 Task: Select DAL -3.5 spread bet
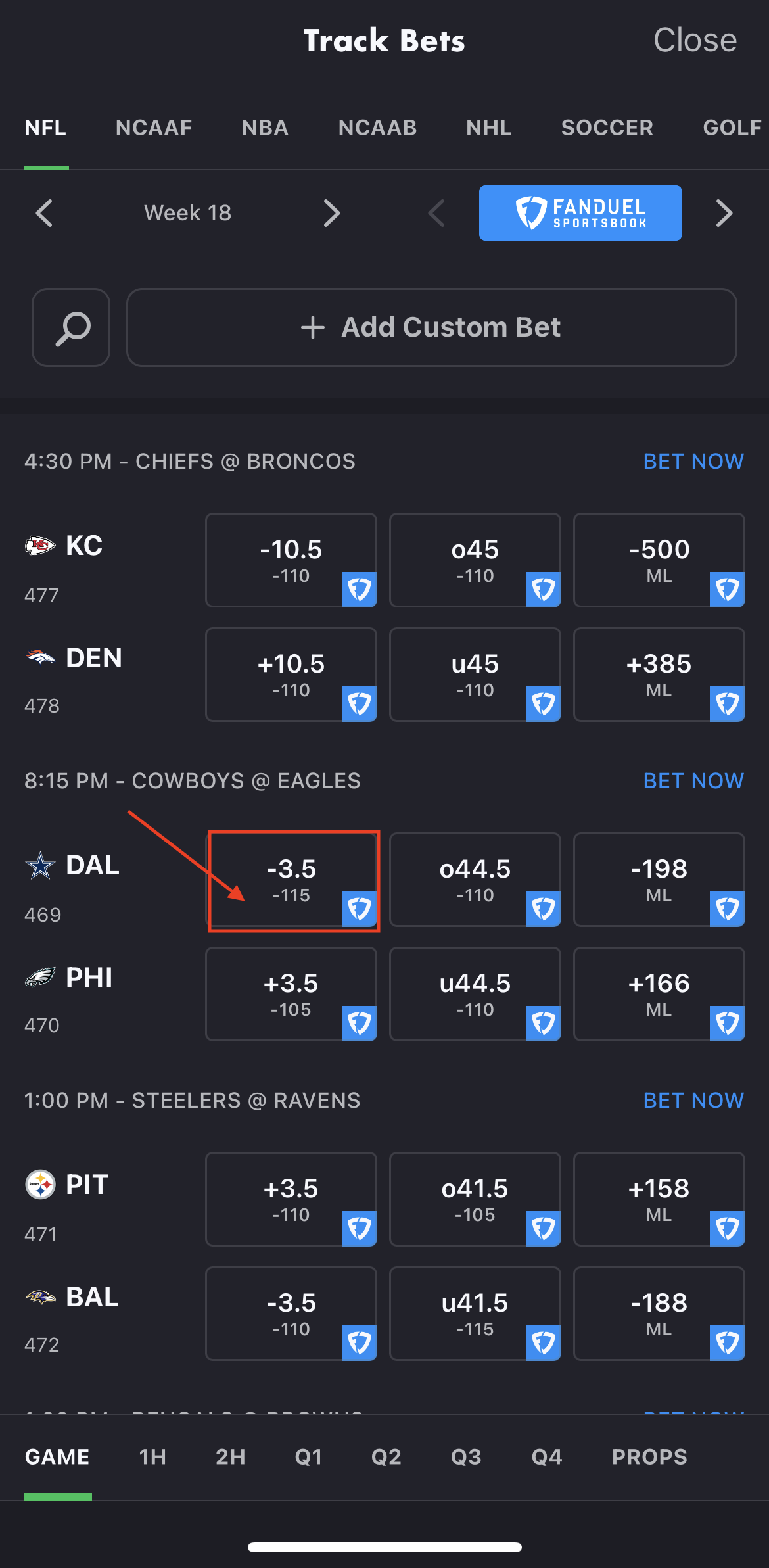[x=291, y=880]
